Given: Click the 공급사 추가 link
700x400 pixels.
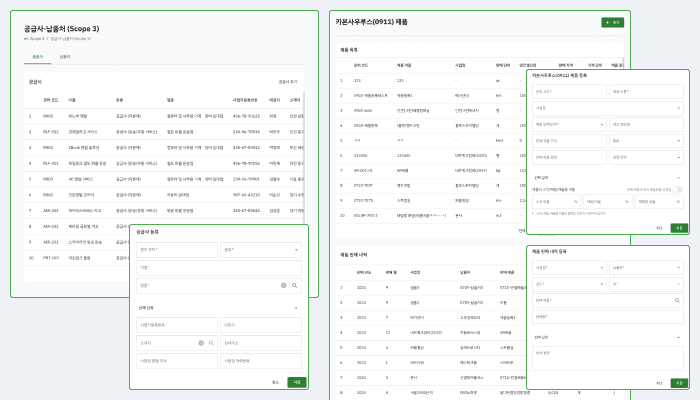Looking at the screenshot, I should coord(287,81).
